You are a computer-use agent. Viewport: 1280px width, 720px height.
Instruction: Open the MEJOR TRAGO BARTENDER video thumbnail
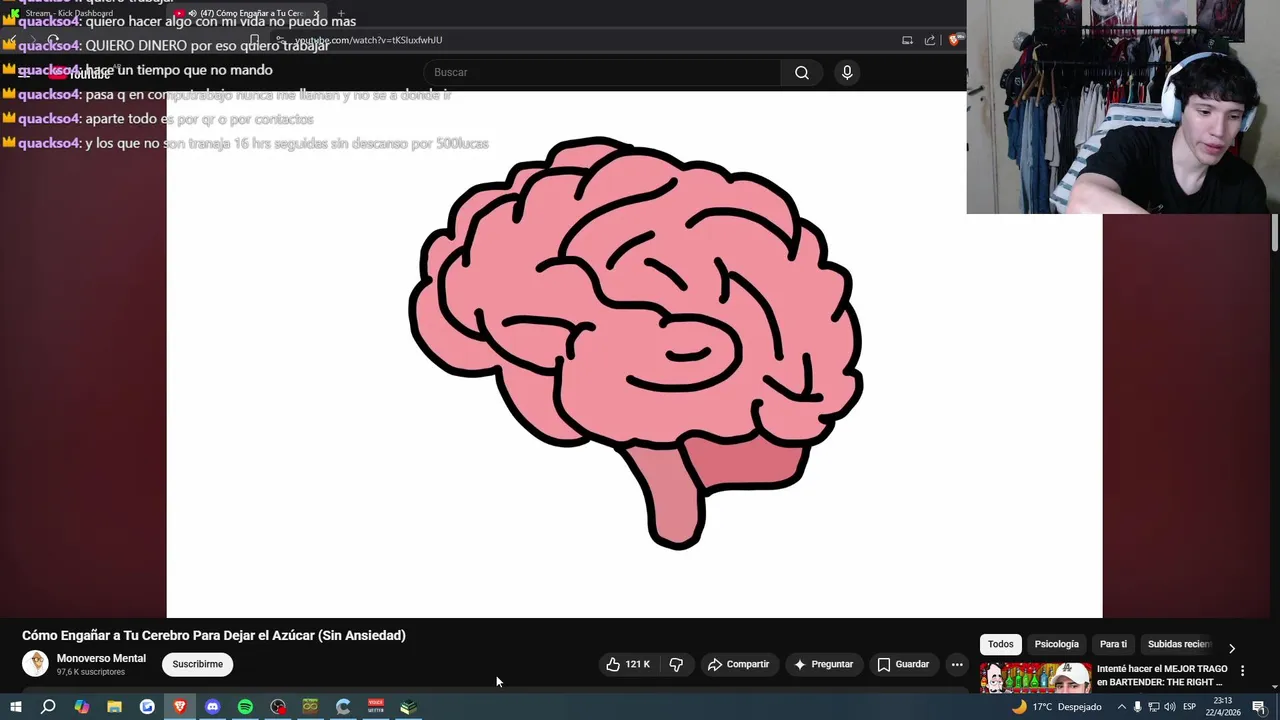point(1035,678)
